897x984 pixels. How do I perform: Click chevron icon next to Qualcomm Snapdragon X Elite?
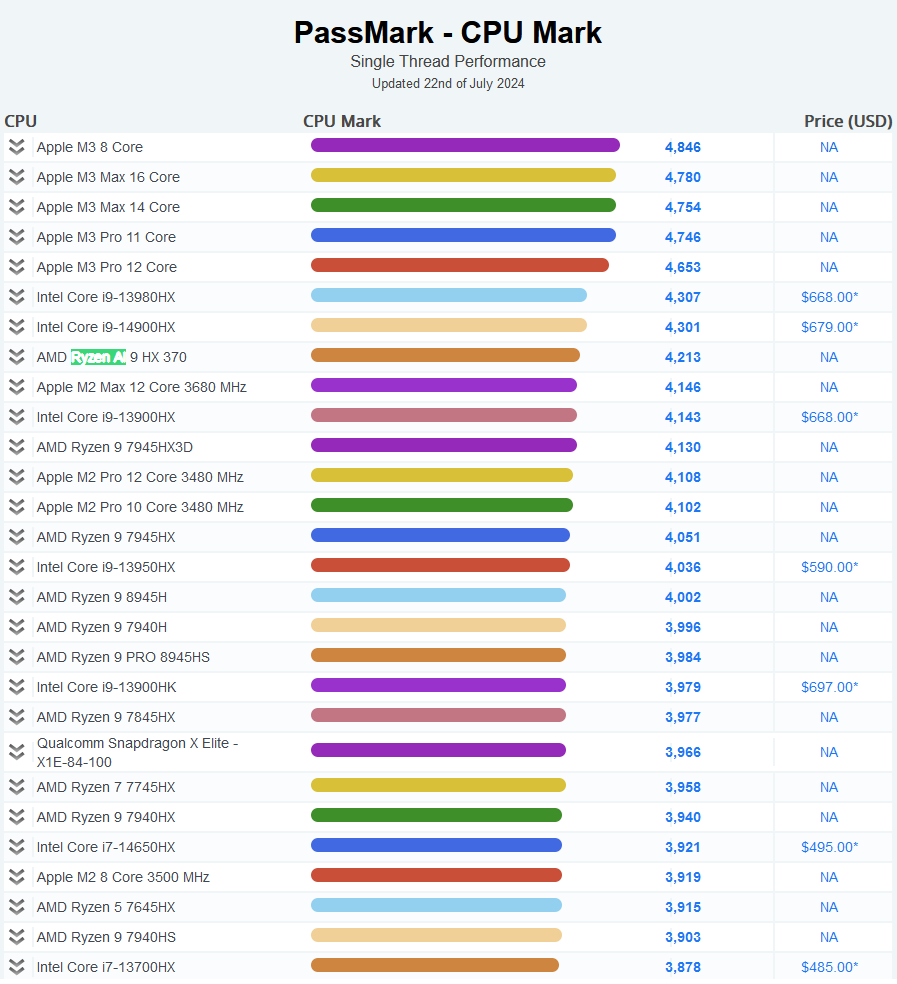[16, 752]
